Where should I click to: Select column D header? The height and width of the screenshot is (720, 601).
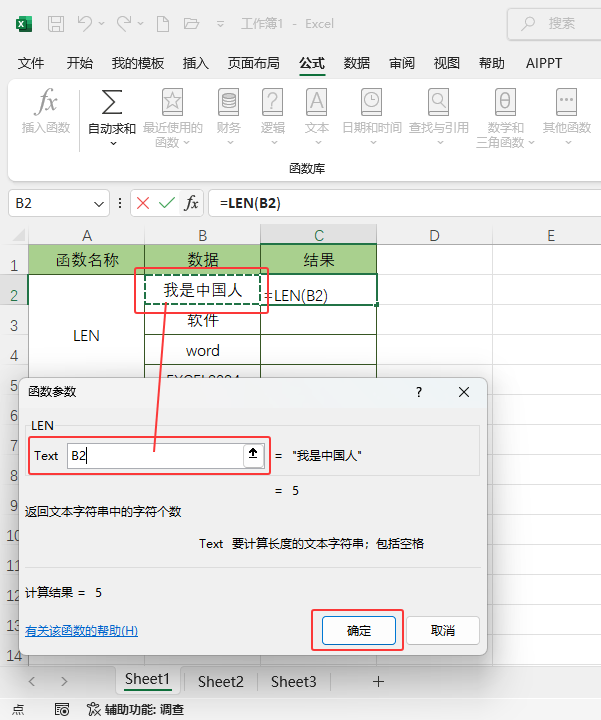434,236
